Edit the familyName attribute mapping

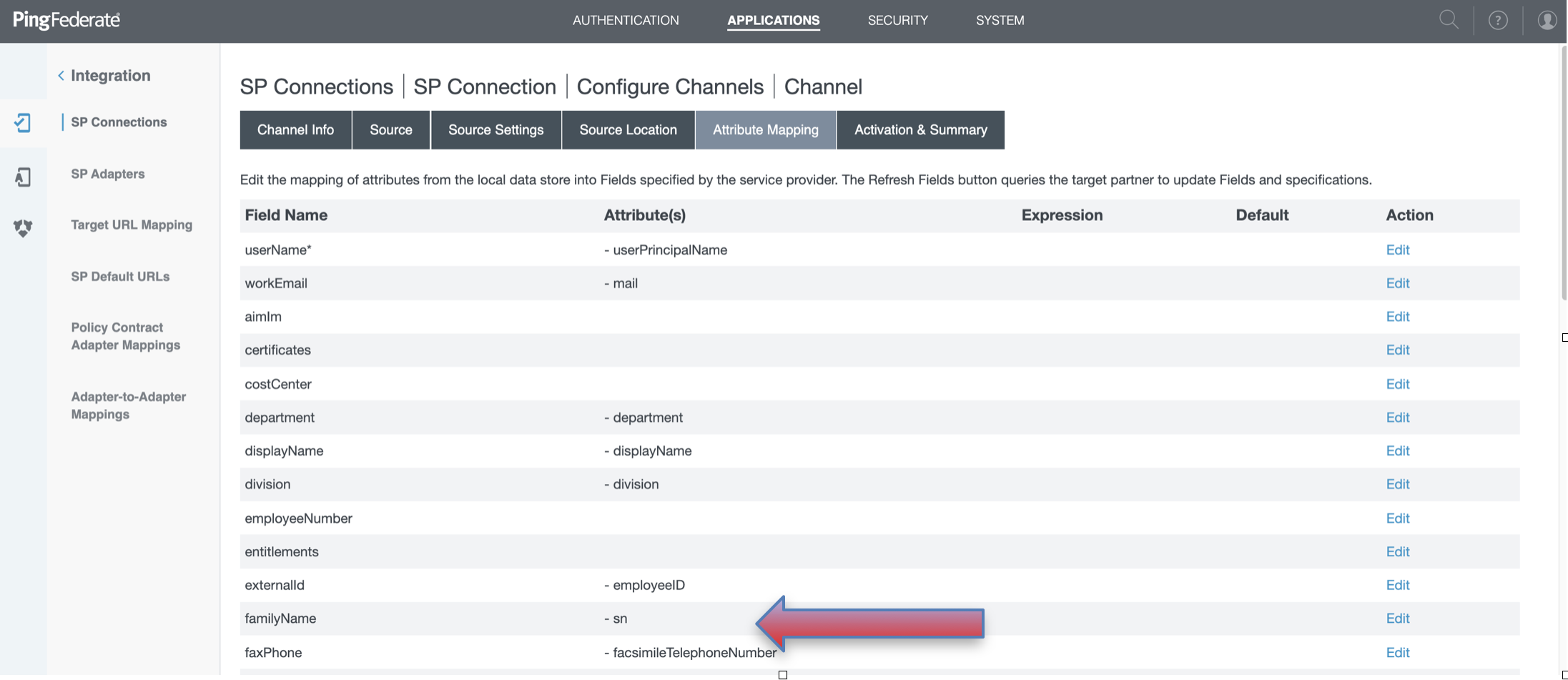click(x=1397, y=619)
